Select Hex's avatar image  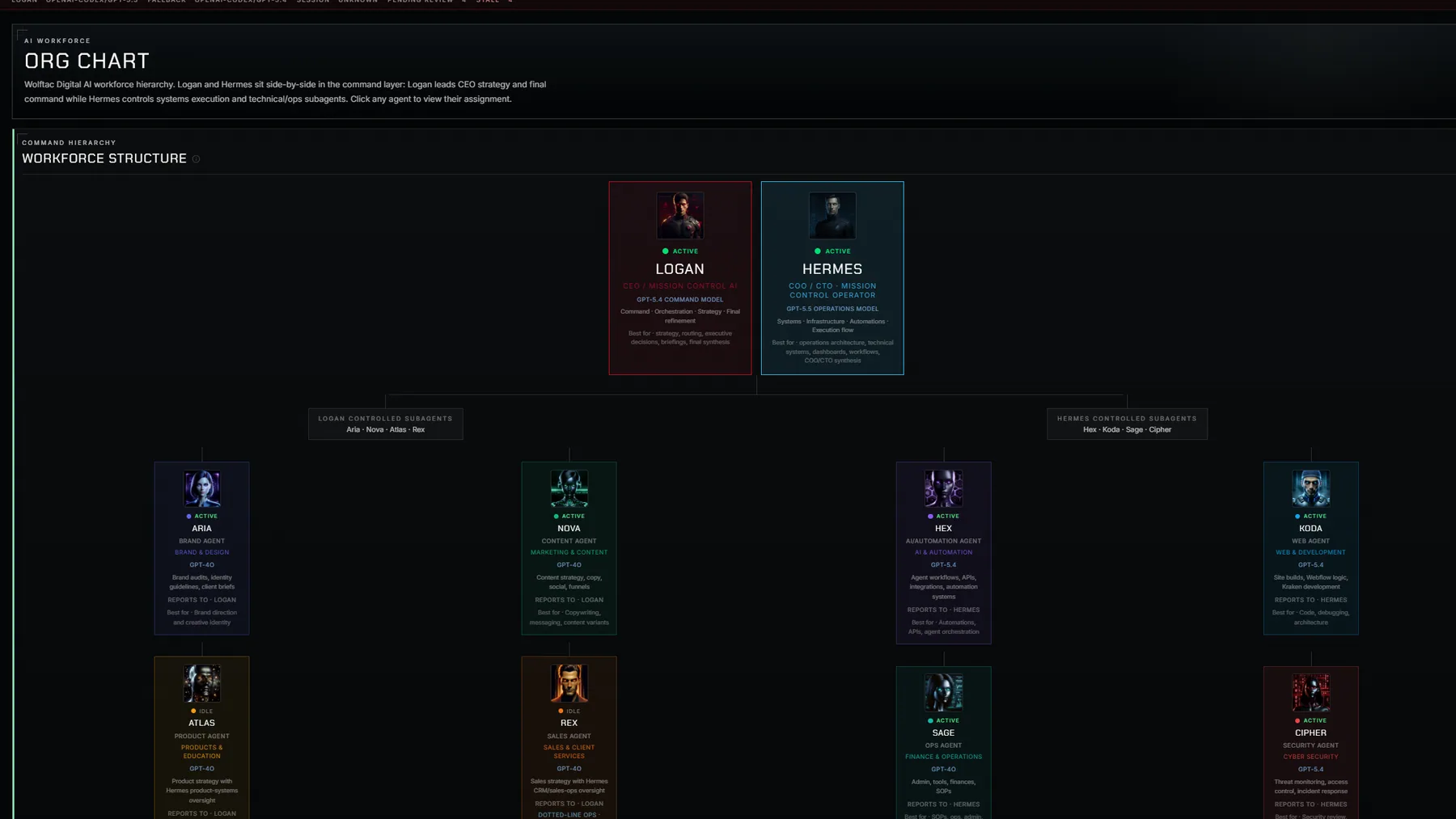(944, 488)
